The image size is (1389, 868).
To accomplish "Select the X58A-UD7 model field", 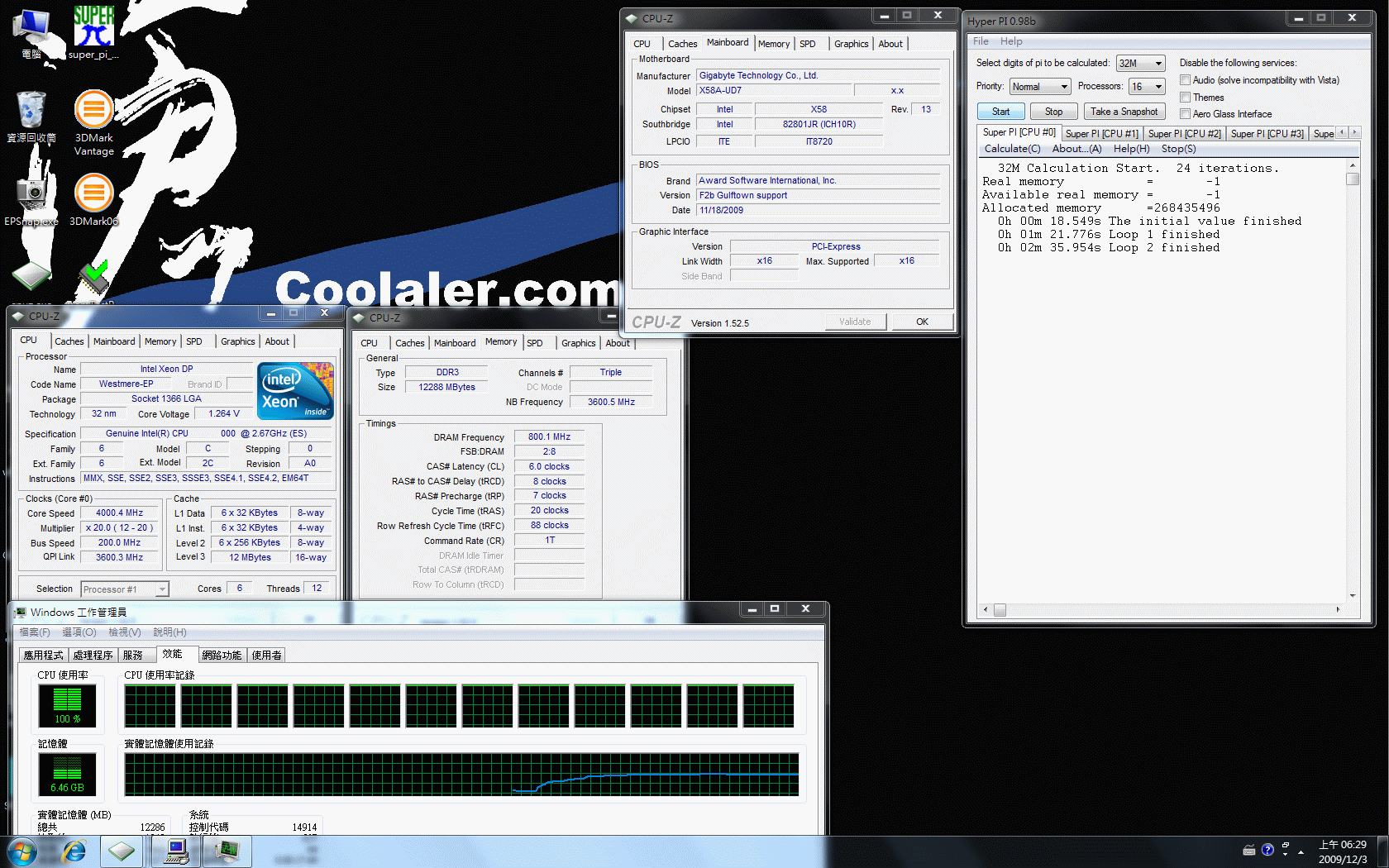I will 773,90.
